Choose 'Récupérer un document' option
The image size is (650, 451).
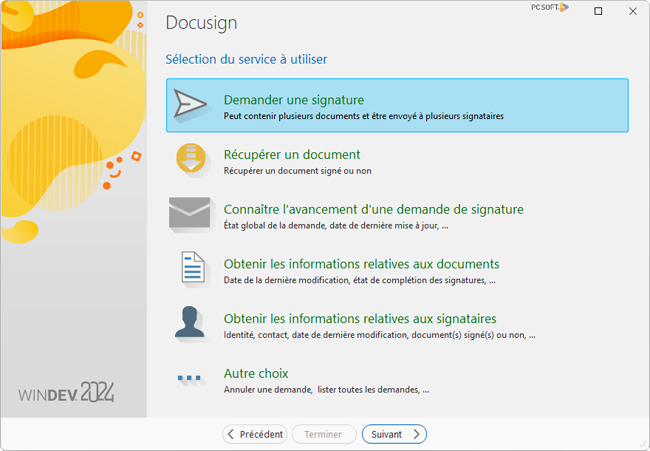point(292,155)
